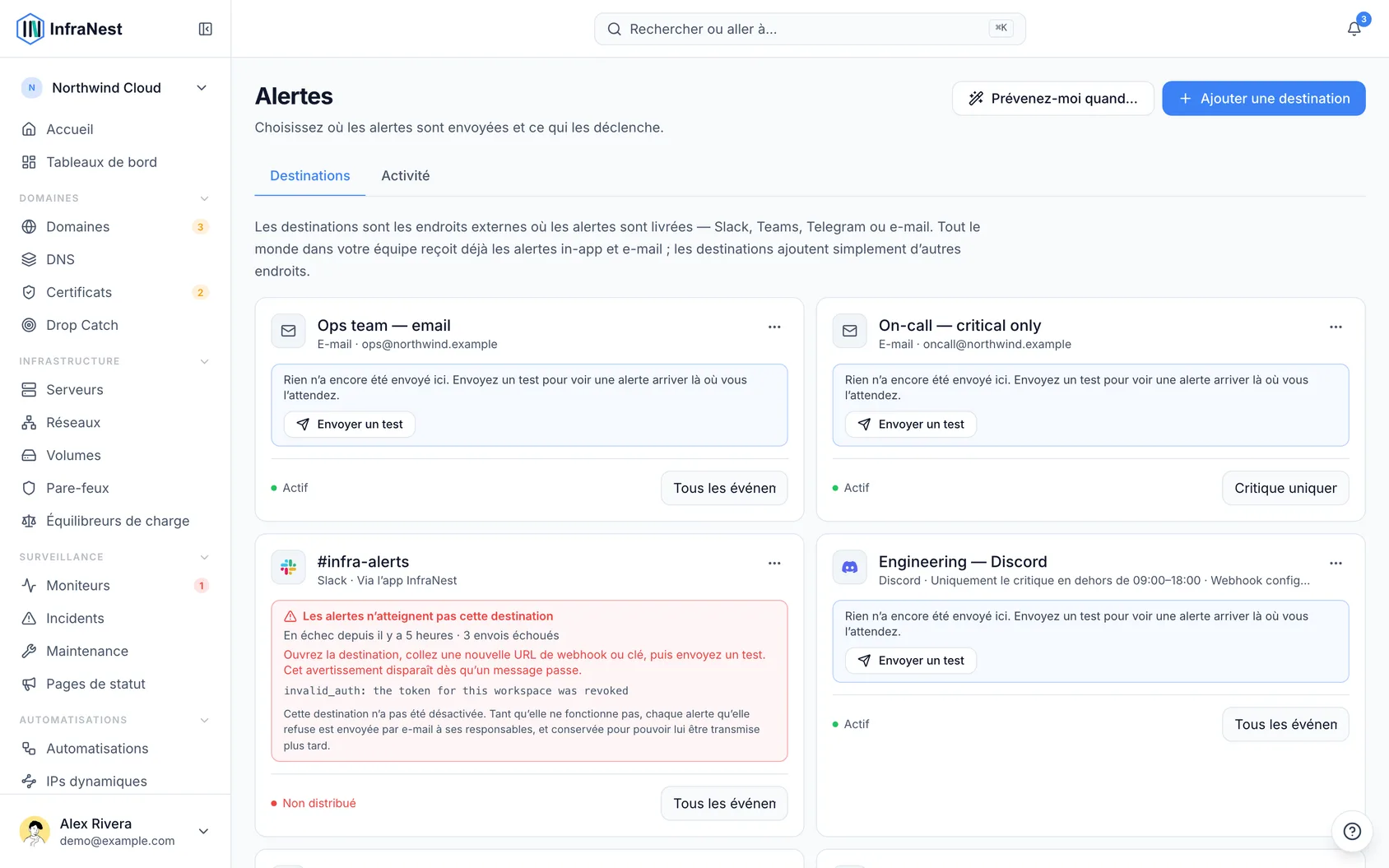Open the help question mark button
The width and height of the screenshot is (1389, 868).
coord(1352,831)
